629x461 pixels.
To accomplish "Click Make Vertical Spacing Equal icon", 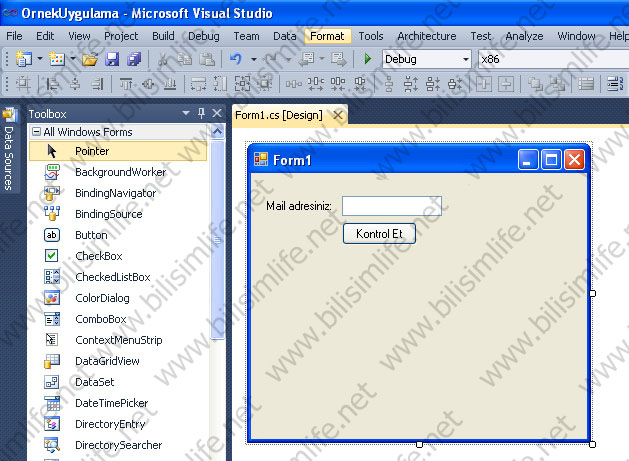I will point(389,84).
